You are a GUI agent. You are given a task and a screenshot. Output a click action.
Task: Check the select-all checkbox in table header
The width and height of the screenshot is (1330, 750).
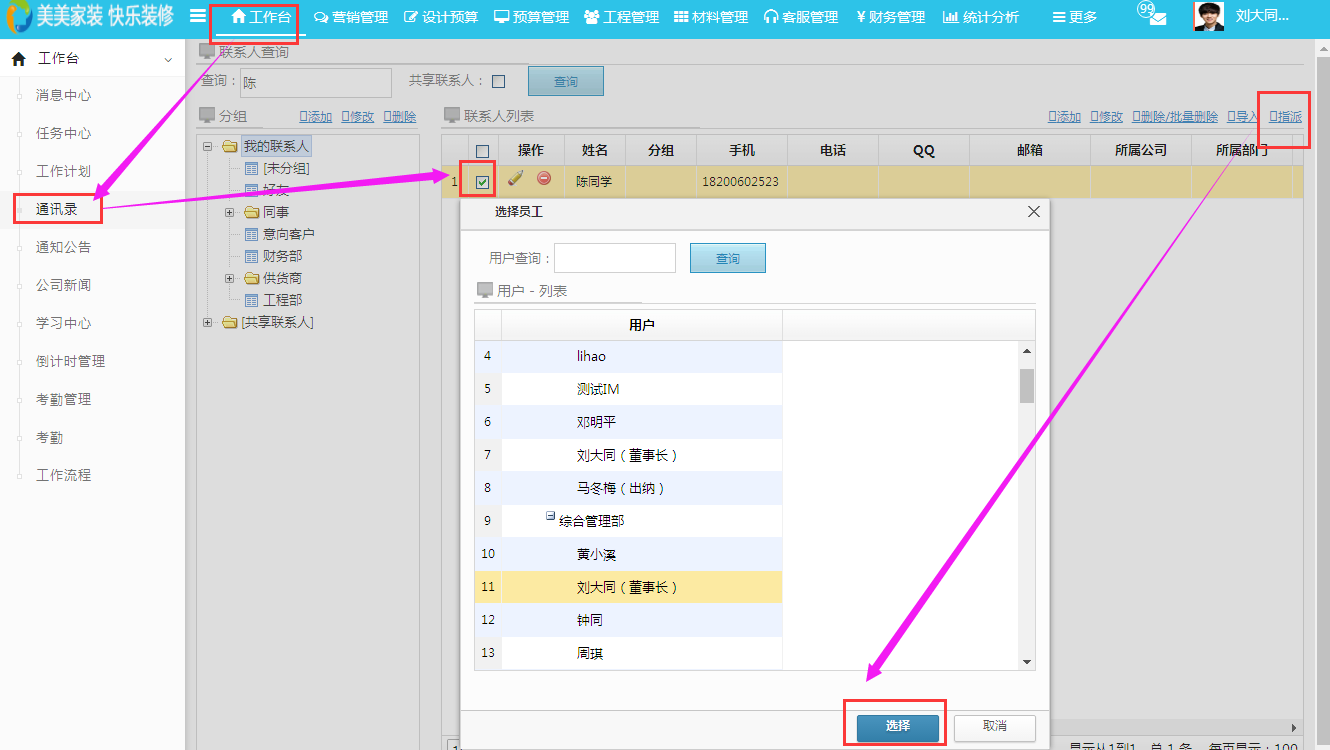[482, 151]
